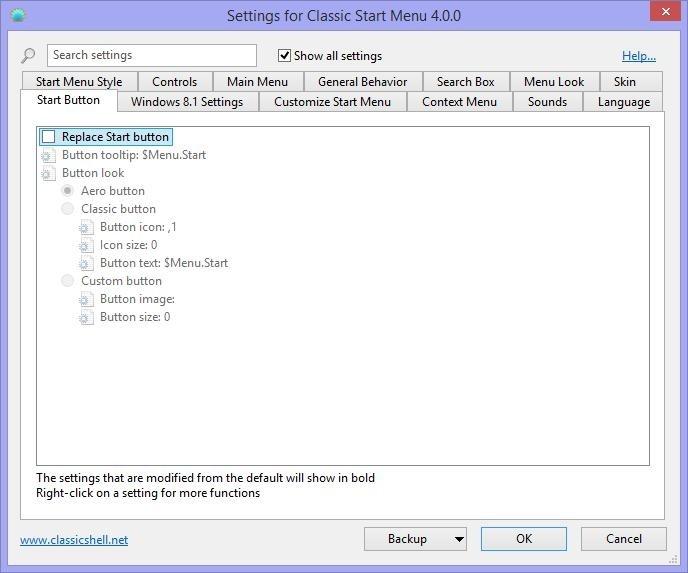Click the 'Button size: 0' setting text
The width and height of the screenshot is (688, 573).
pos(135,317)
